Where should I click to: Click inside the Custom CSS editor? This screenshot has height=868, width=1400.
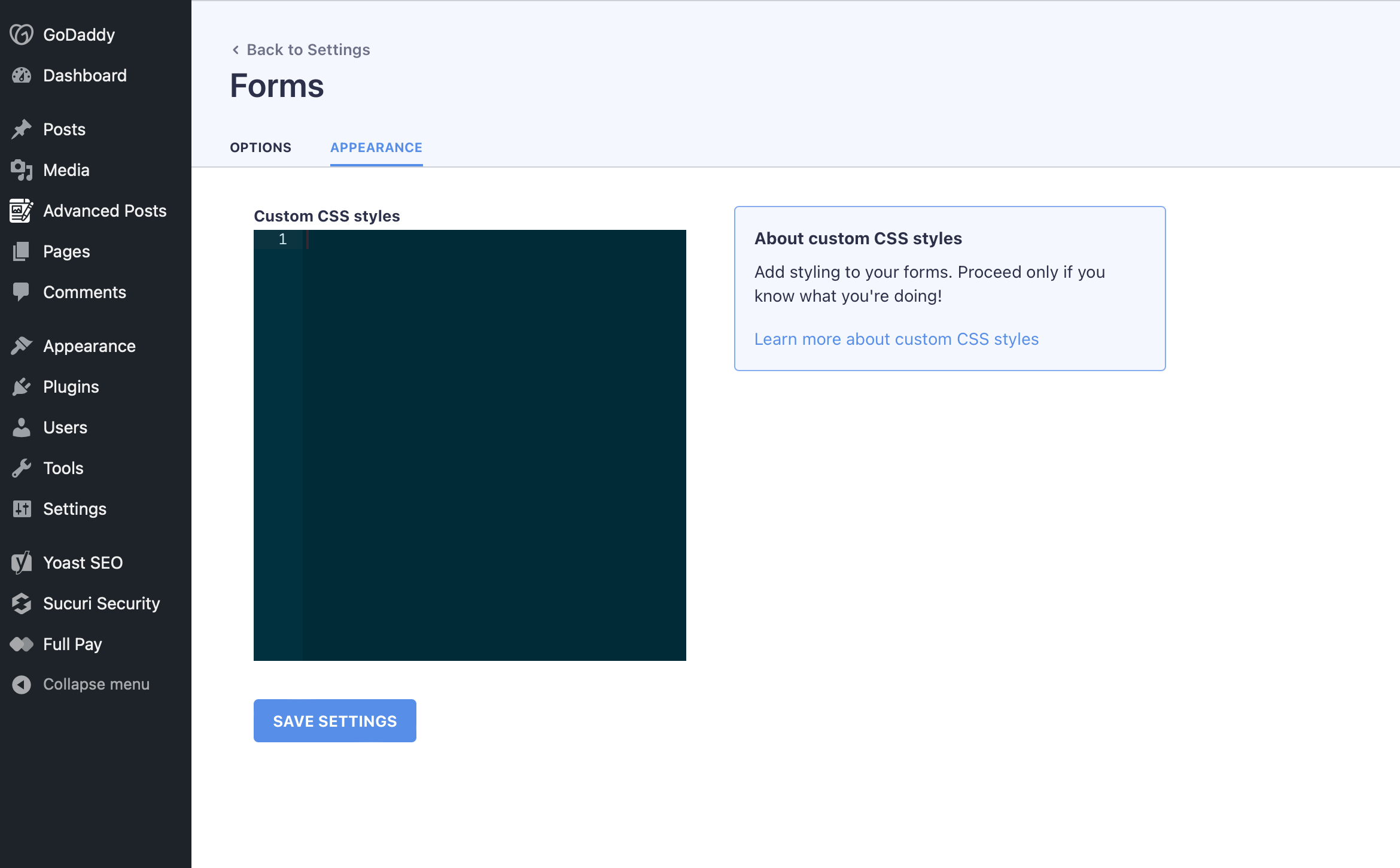(494, 444)
